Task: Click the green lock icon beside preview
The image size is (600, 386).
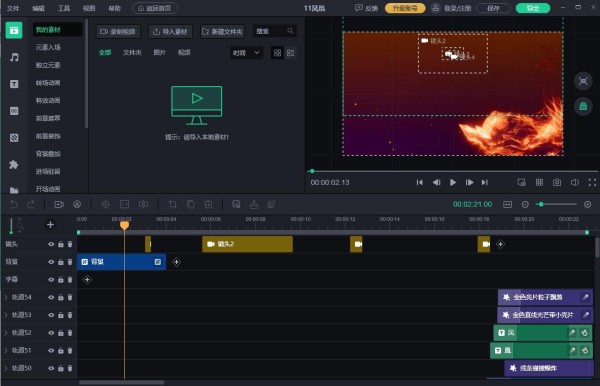Action: pos(583,106)
